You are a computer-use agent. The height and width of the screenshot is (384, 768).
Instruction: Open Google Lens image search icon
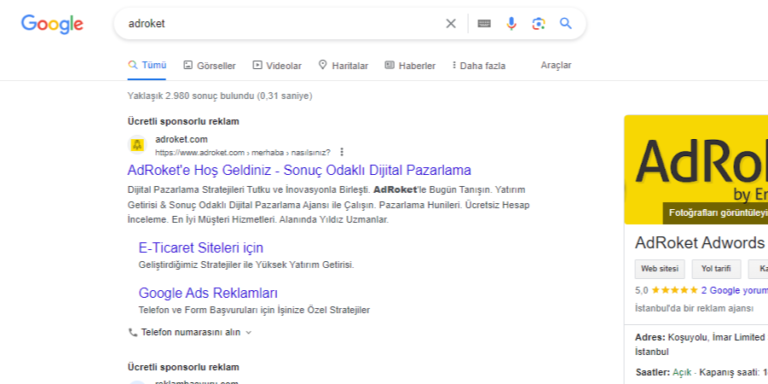pyautogui.click(x=538, y=24)
